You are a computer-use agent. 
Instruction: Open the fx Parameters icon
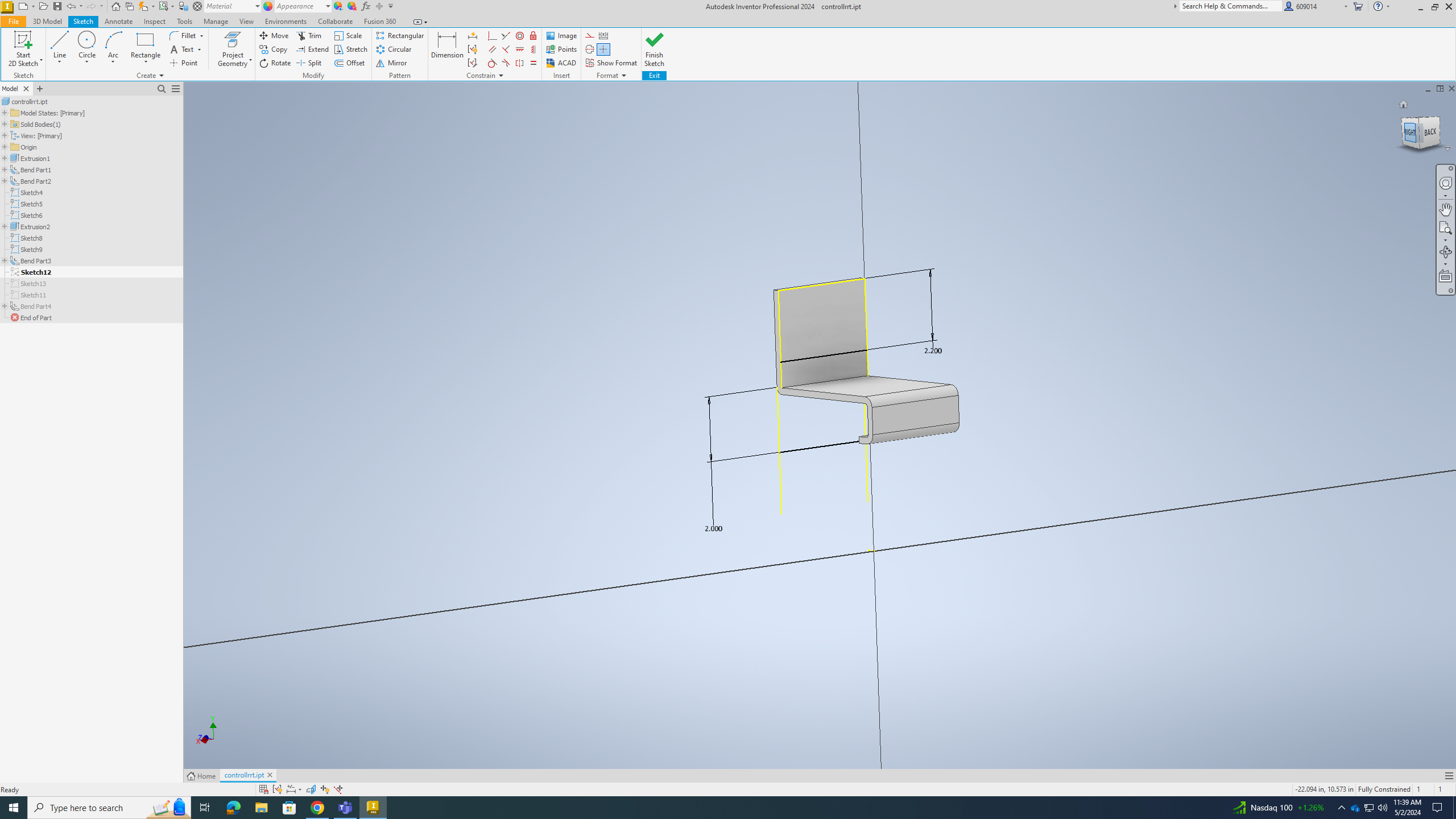pyautogui.click(x=366, y=6)
